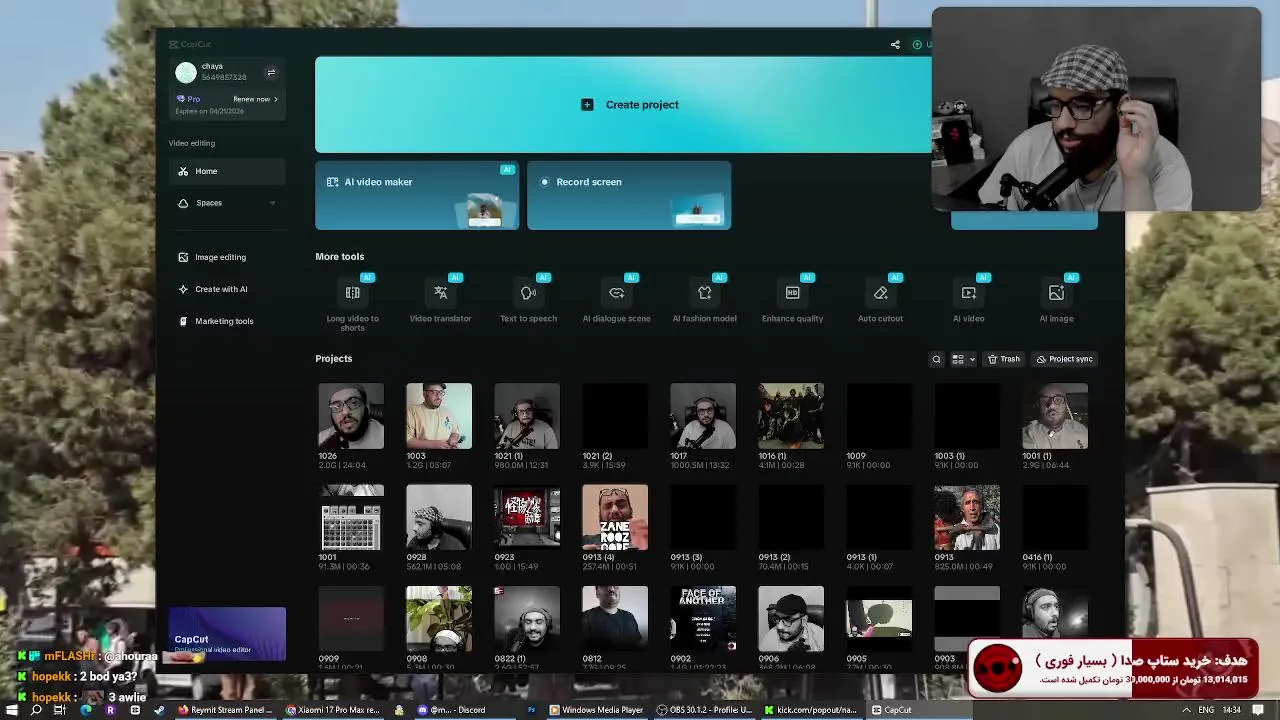Open the AI fashion model tool
Image resolution: width=1280 pixels, height=720 pixels.
pyautogui.click(x=704, y=300)
